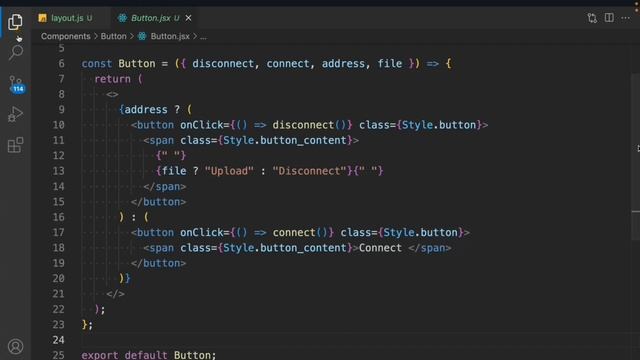Click closing fragment tag on line 21
The width and height of the screenshot is (640, 360).
(x=115, y=294)
